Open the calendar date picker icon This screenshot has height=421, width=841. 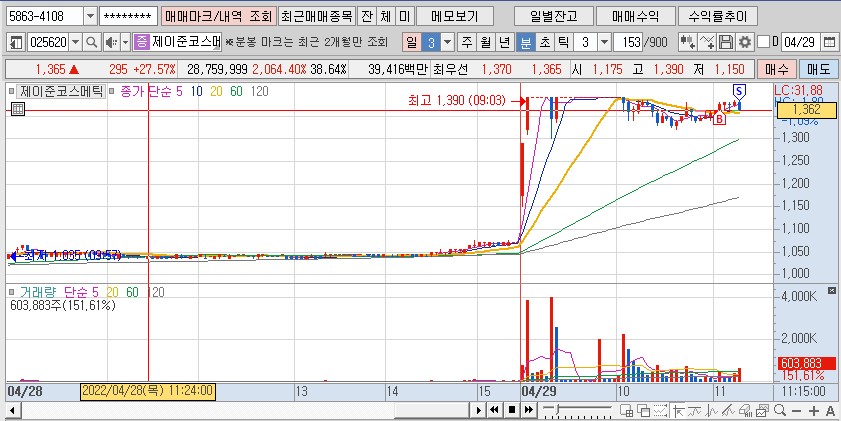[828, 42]
